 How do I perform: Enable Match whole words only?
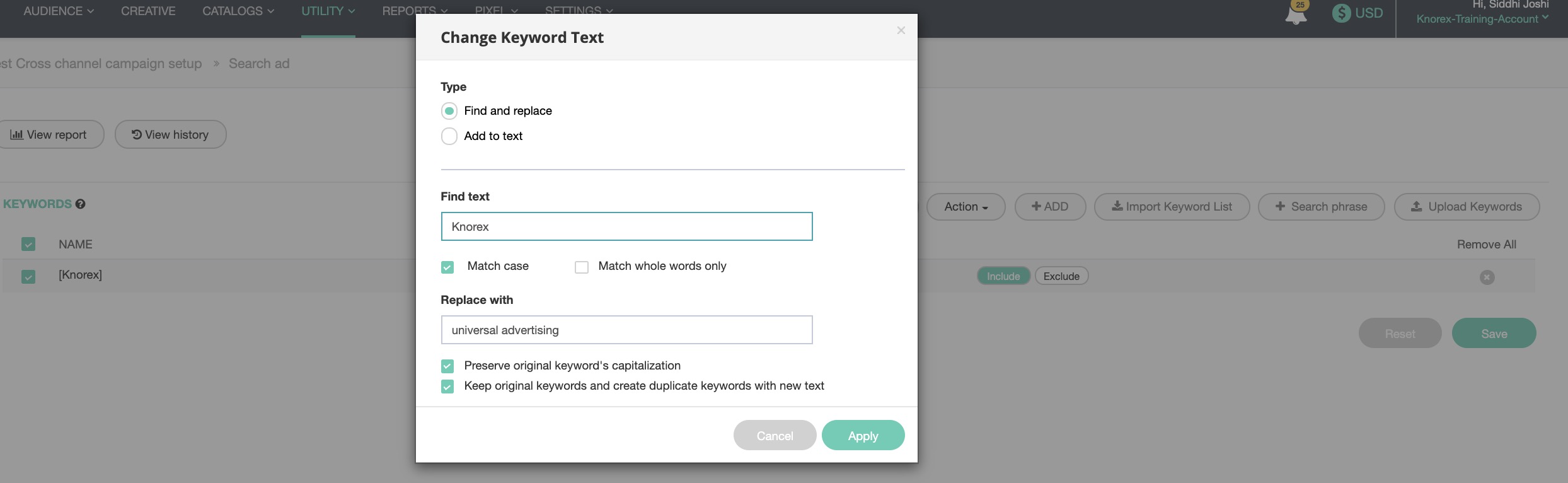tap(582, 267)
